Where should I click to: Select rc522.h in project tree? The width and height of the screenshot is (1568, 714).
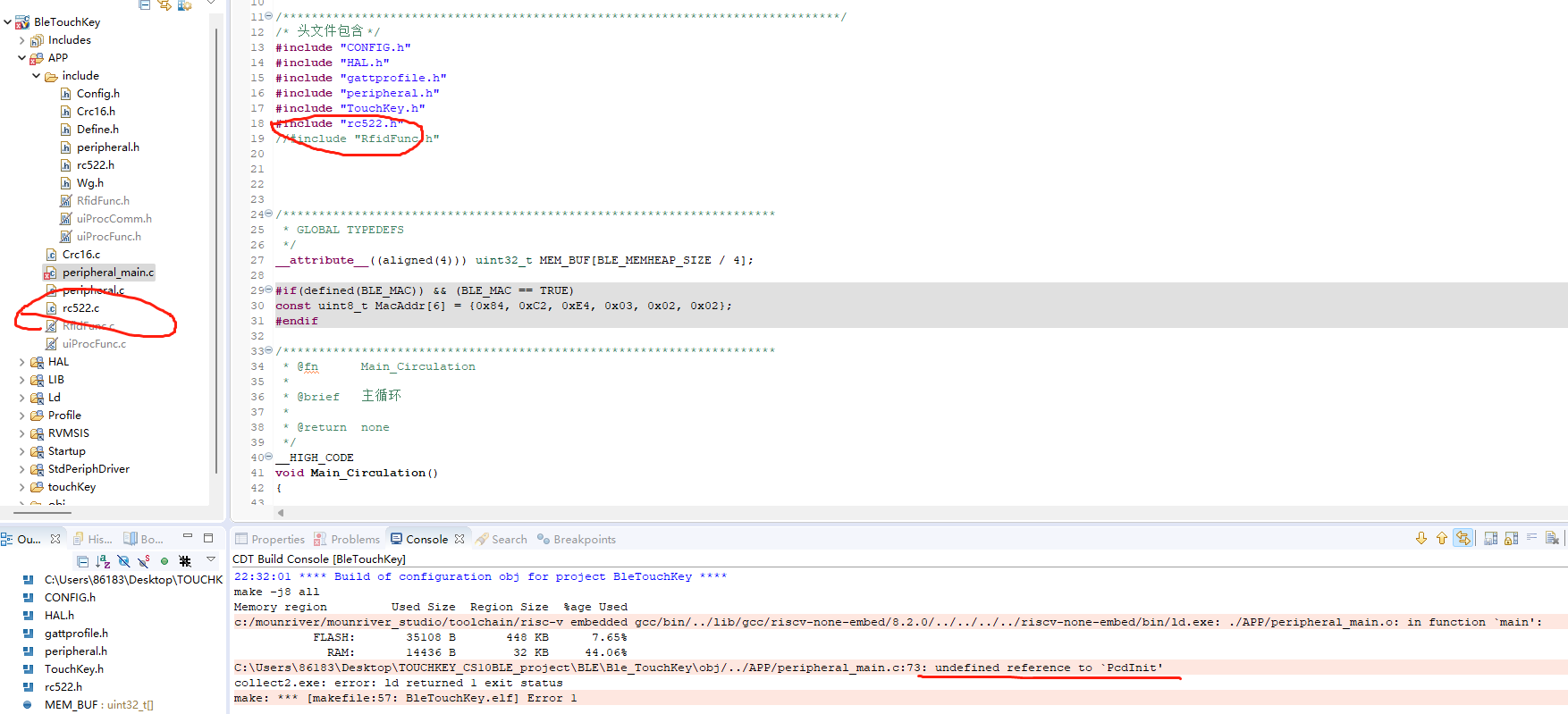87,164
